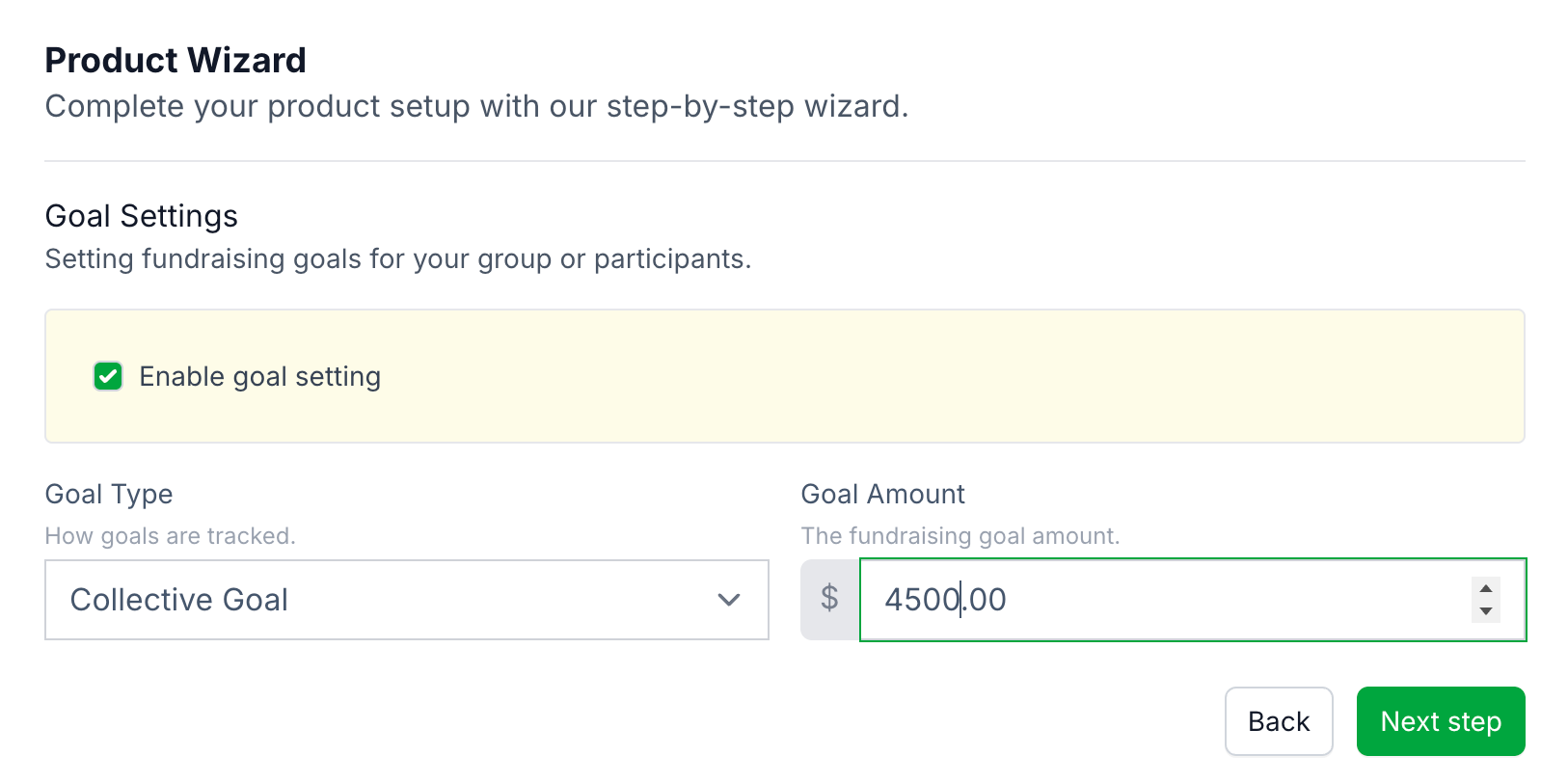Viewport: 1568px width, 783px height.
Task: Click the wizard subtitle about step-by-step setup
Action: [476, 106]
